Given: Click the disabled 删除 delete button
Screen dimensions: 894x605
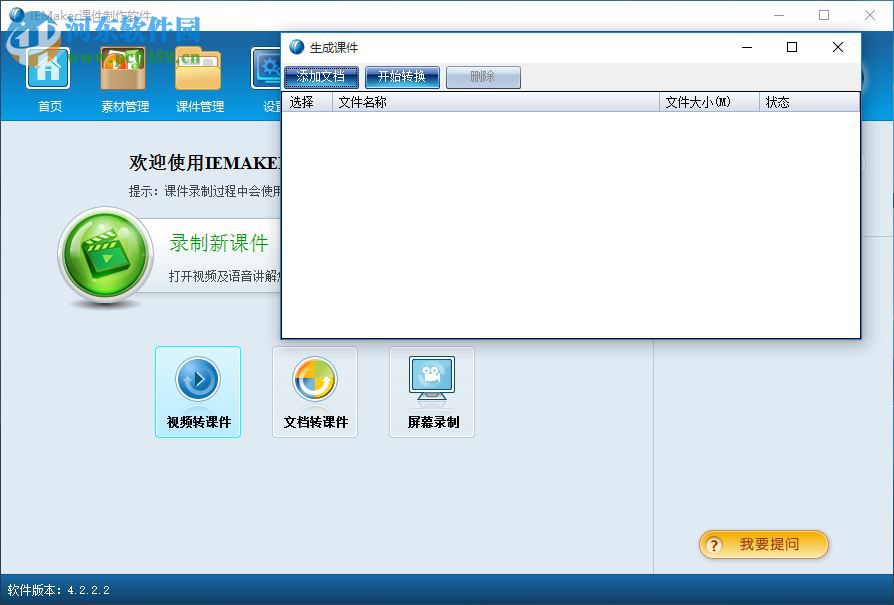Looking at the screenshot, I should [483, 76].
